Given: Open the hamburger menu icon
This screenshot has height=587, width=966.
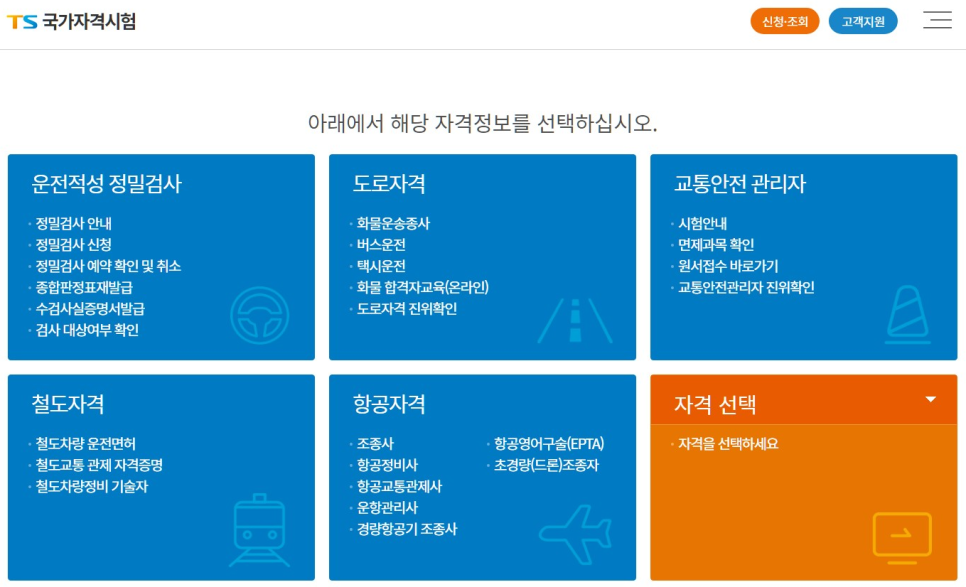Looking at the screenshot, I should click(937, 20).
